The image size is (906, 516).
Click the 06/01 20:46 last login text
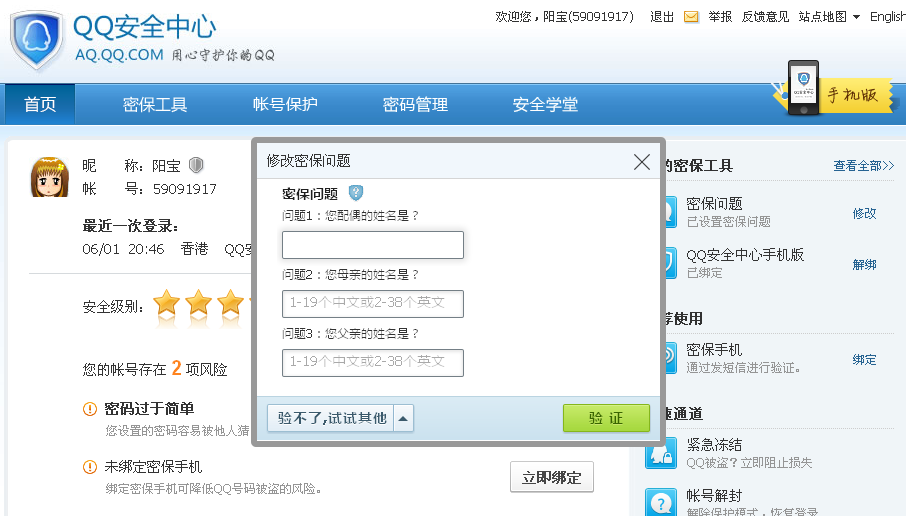[123, 249]
